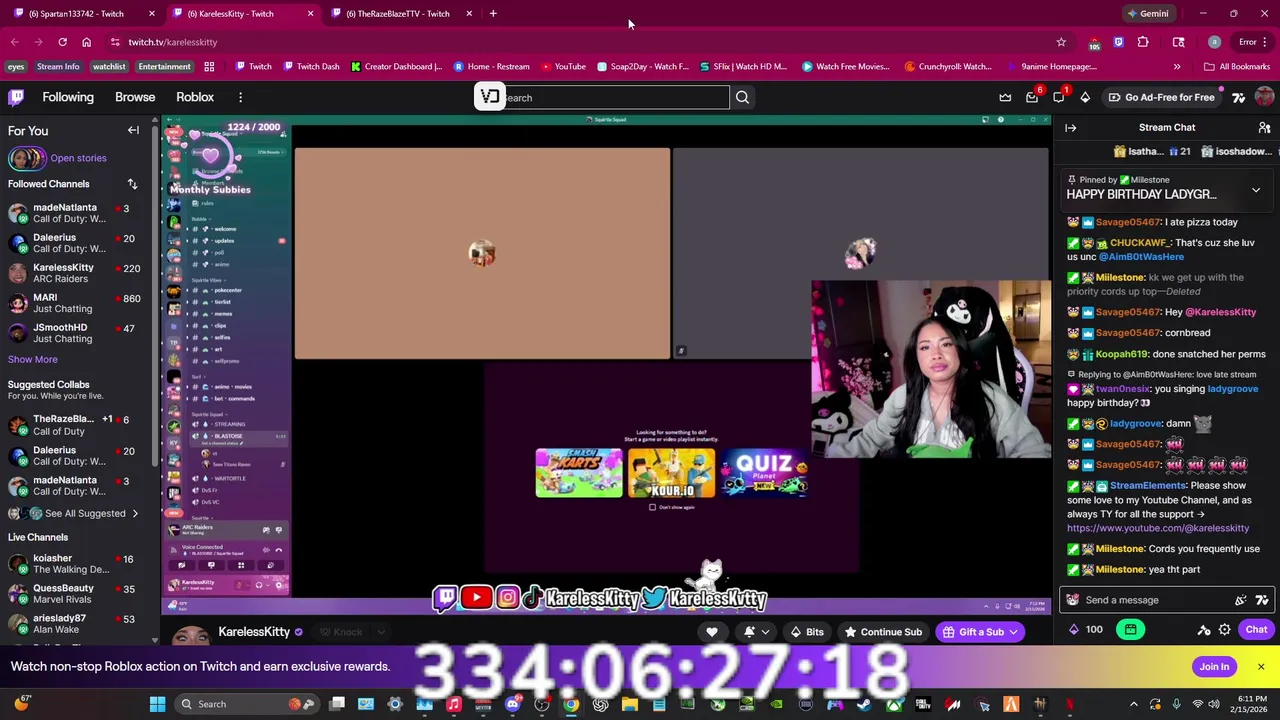Click the heart follow button

point(712,632)
